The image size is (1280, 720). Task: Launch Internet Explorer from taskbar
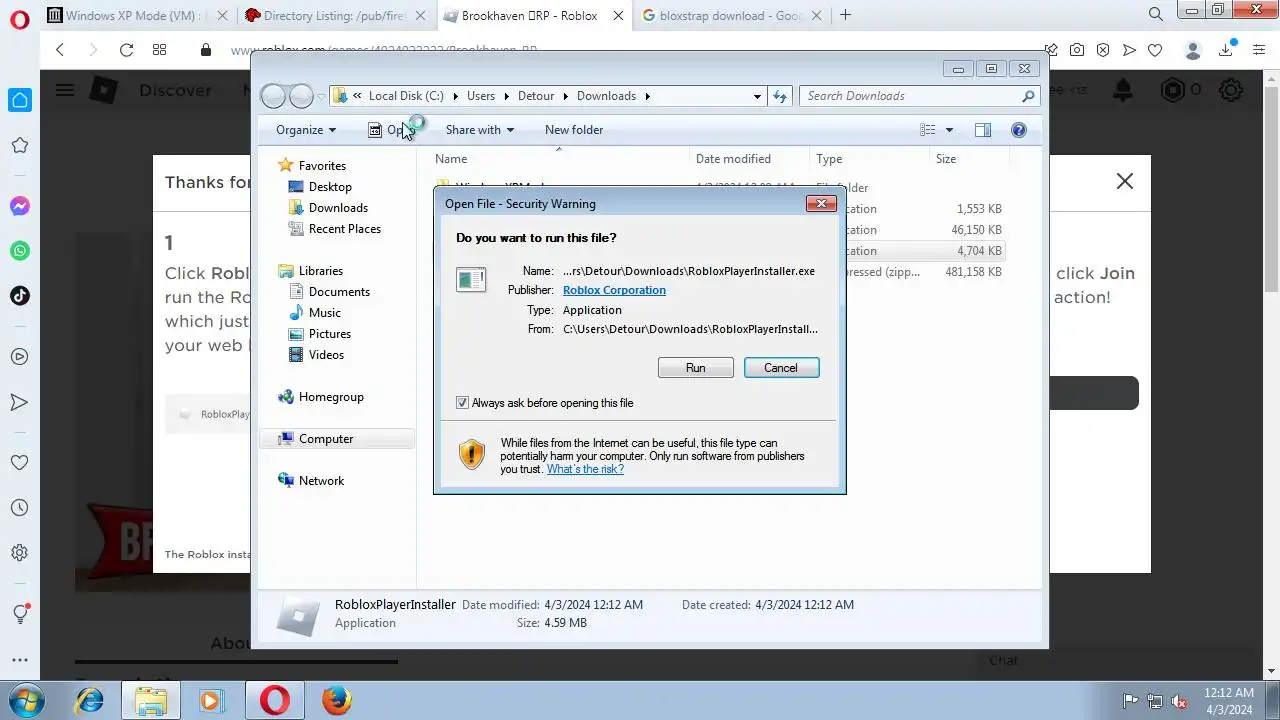[90, 700]
